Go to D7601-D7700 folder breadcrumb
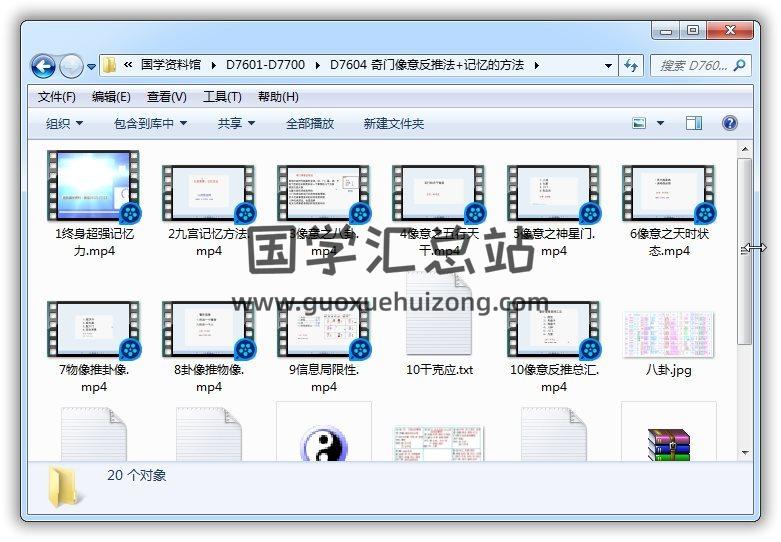The height and width of the screenshot is (542, 781). pyautogui.click(x=265, y=65)
